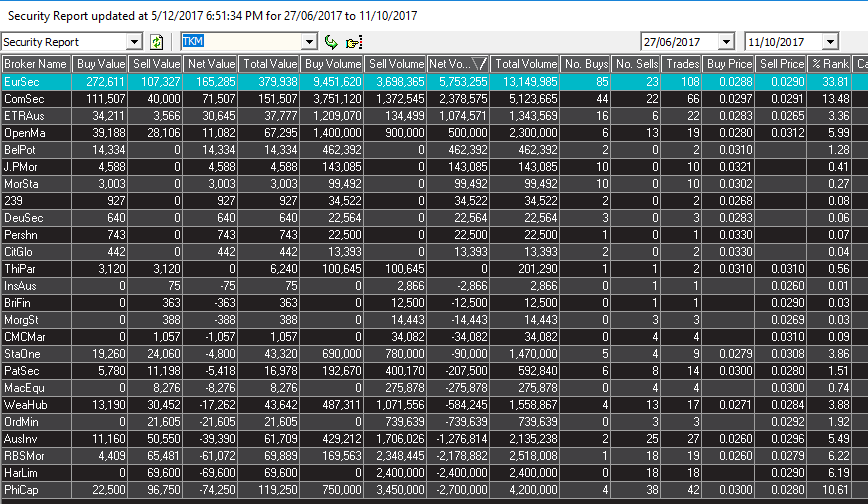Click HarLim sell value 69,600

[x=164, y=473]
